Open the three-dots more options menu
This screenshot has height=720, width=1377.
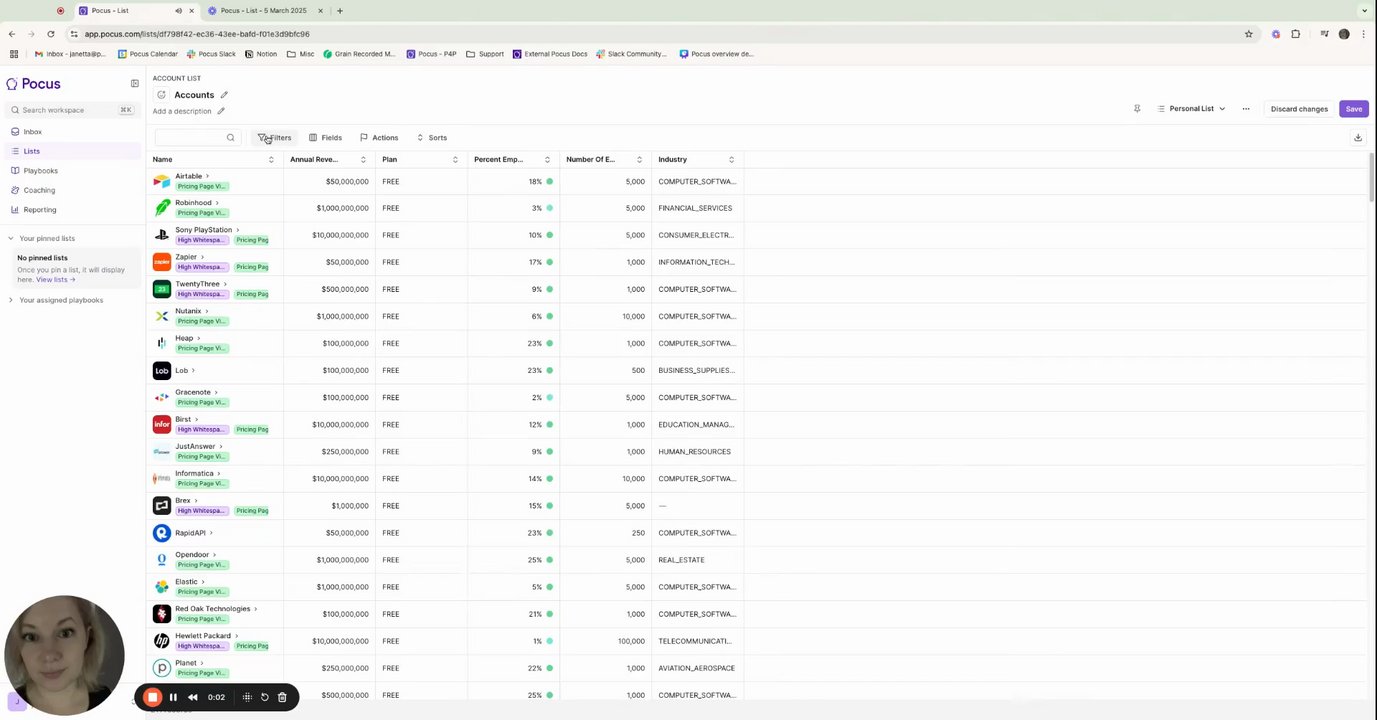pos(1246,109)
